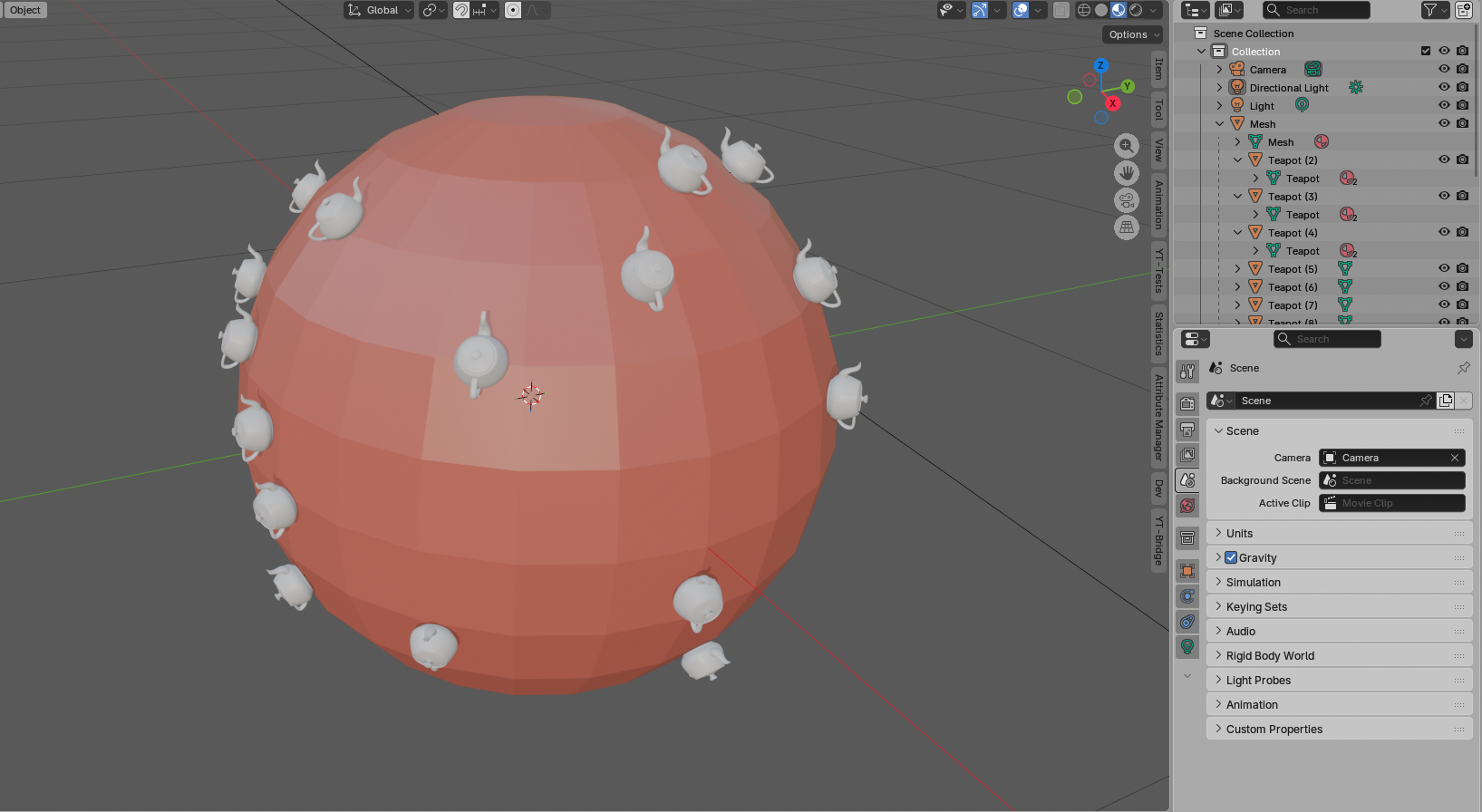Select wireframe viewport shading mode
Screen dimensions: 1482x812
pyautogui.click(x=1084, y=10)
